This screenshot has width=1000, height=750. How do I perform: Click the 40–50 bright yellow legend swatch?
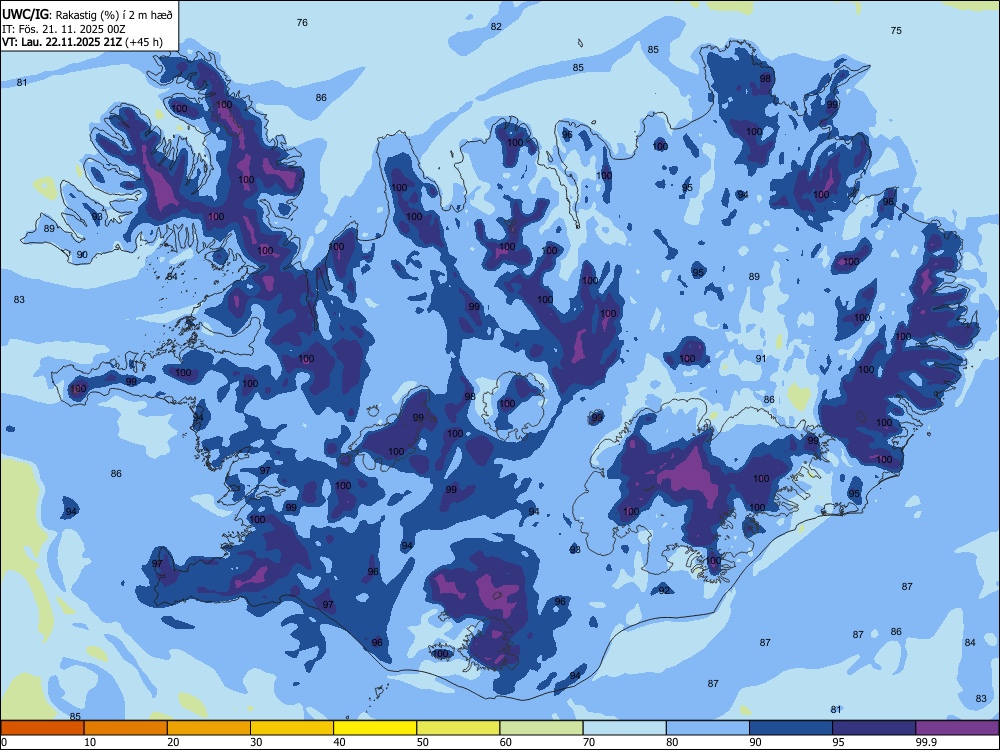(375, 728)
